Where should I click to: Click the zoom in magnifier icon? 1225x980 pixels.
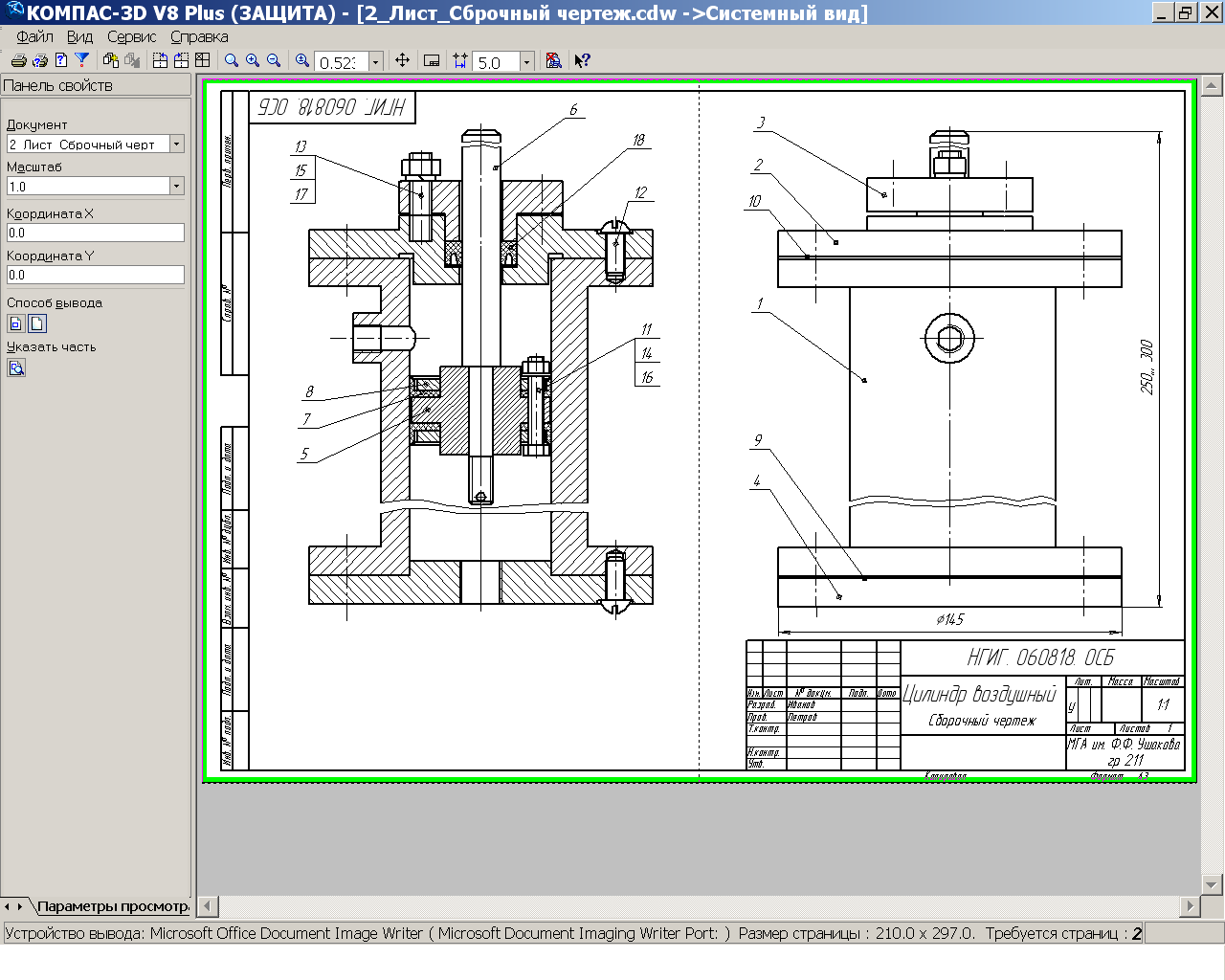click(x=253, y=60)
